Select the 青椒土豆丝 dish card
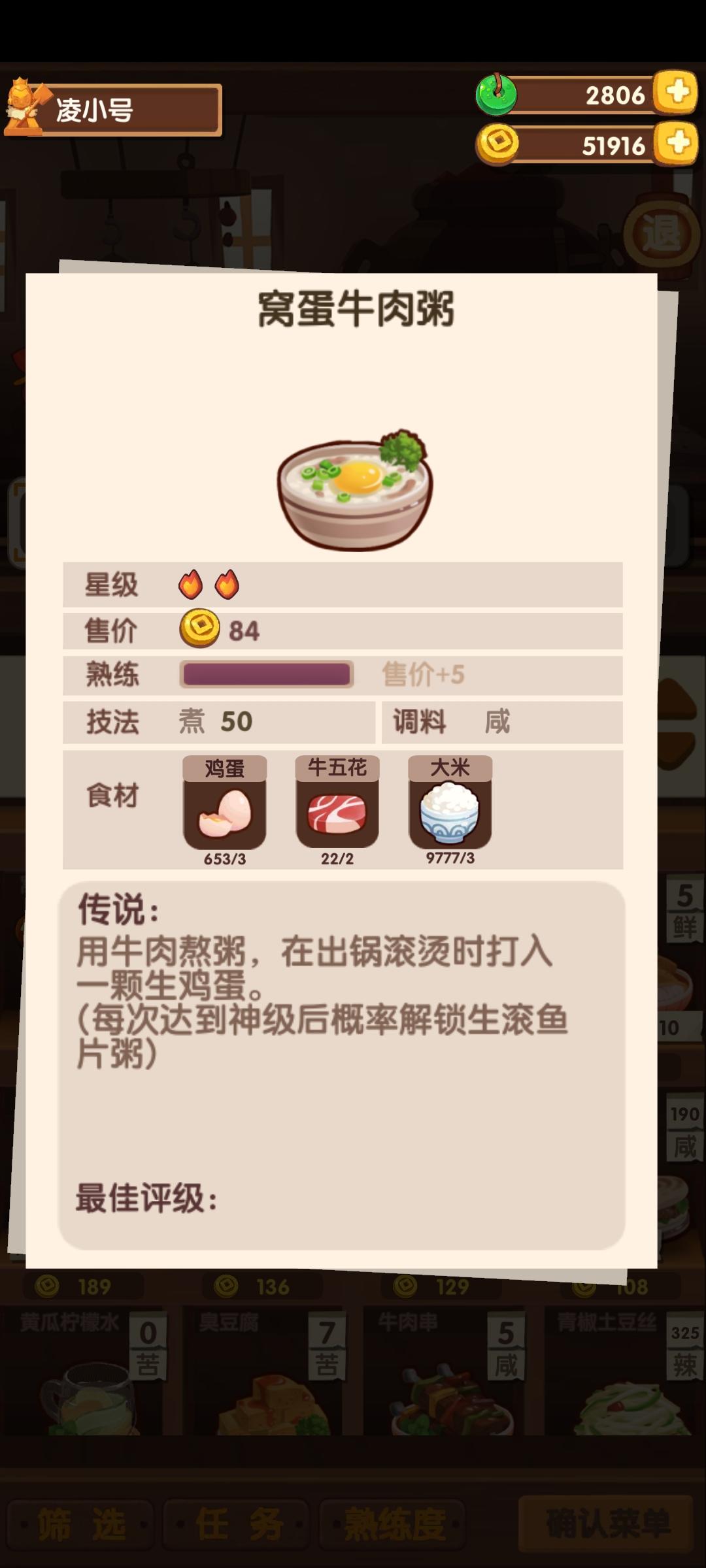This screenshot has width=706, height=1568. 624,1369
